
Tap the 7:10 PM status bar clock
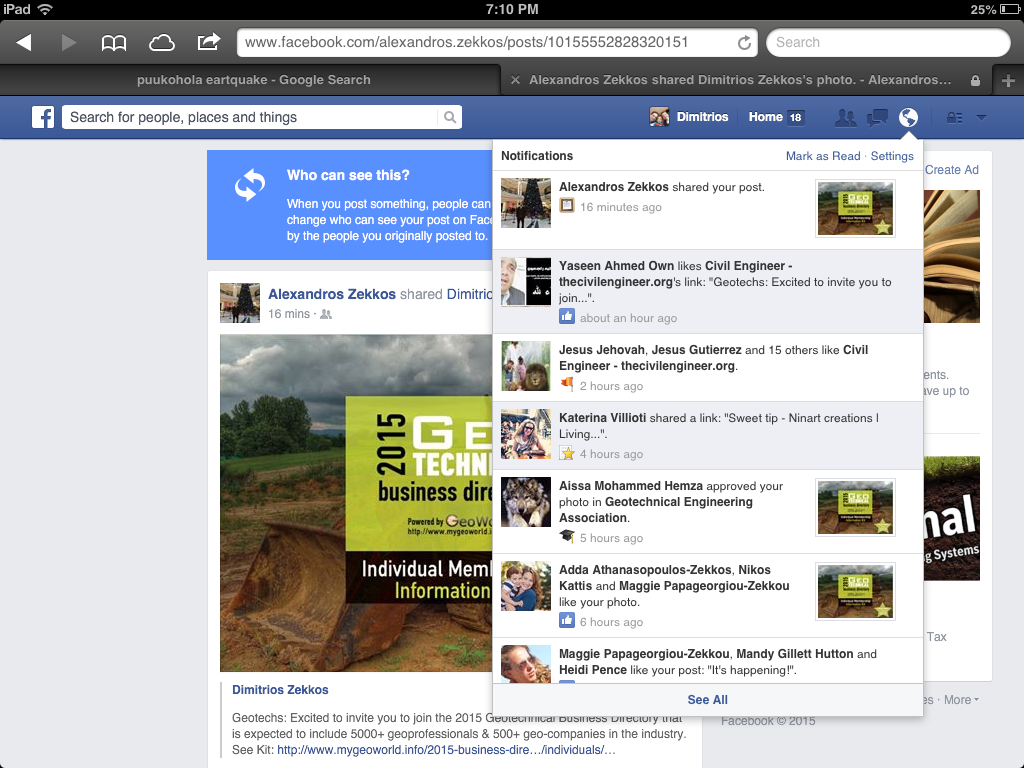[x=512, y=9]
